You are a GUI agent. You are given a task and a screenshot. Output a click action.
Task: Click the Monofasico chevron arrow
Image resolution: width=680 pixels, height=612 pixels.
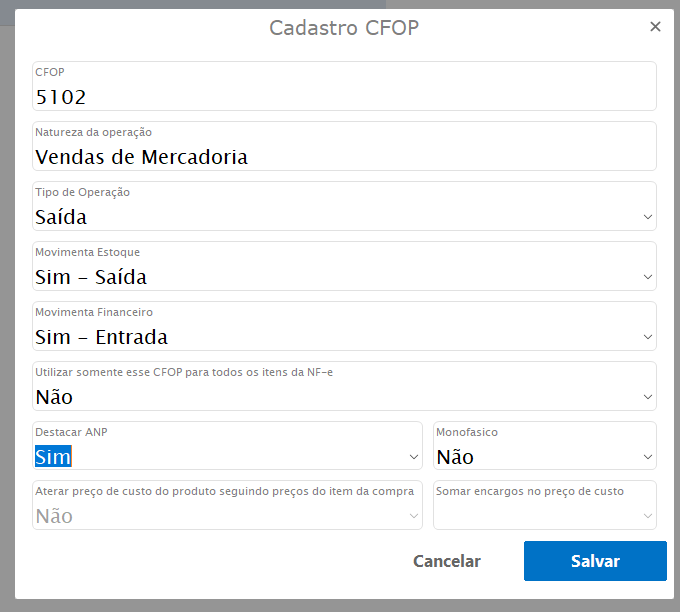pos(648,457)
